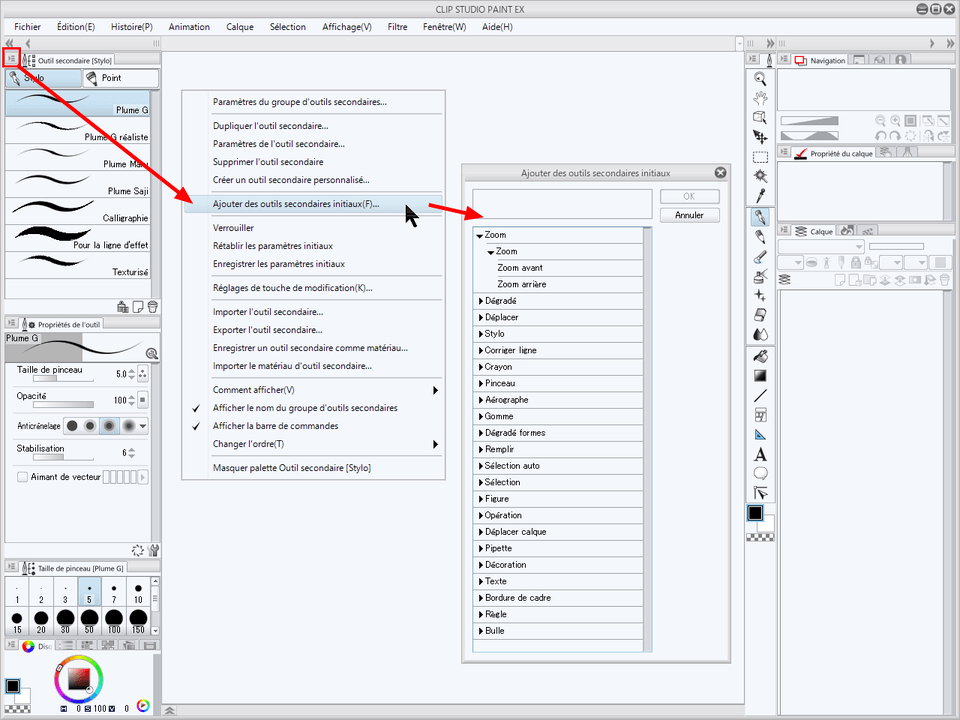Screen dimensions: 960x720
Task: Open the Calque menu in menu bar
Action: click(239, 27)
